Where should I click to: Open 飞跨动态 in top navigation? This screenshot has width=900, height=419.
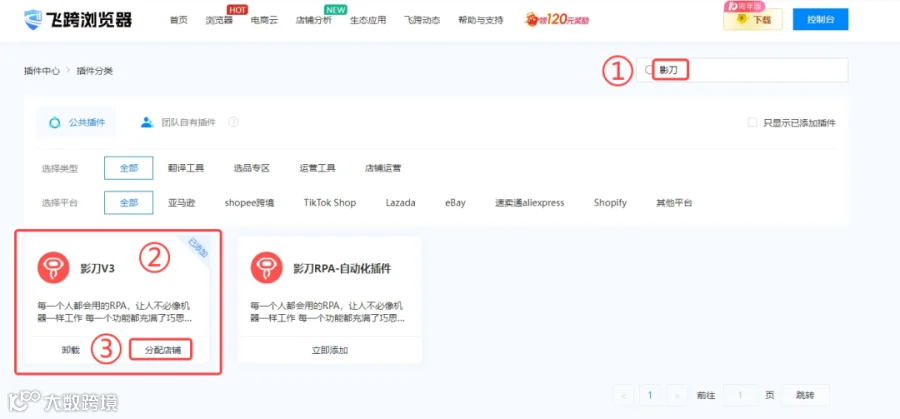[x=422, y=20]
